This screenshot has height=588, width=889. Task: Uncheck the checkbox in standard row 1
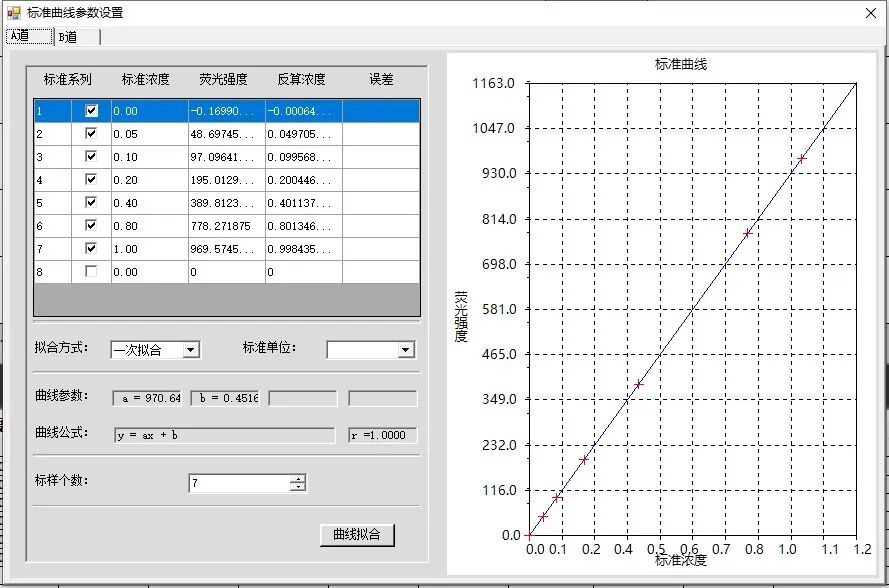coord(91,111)
